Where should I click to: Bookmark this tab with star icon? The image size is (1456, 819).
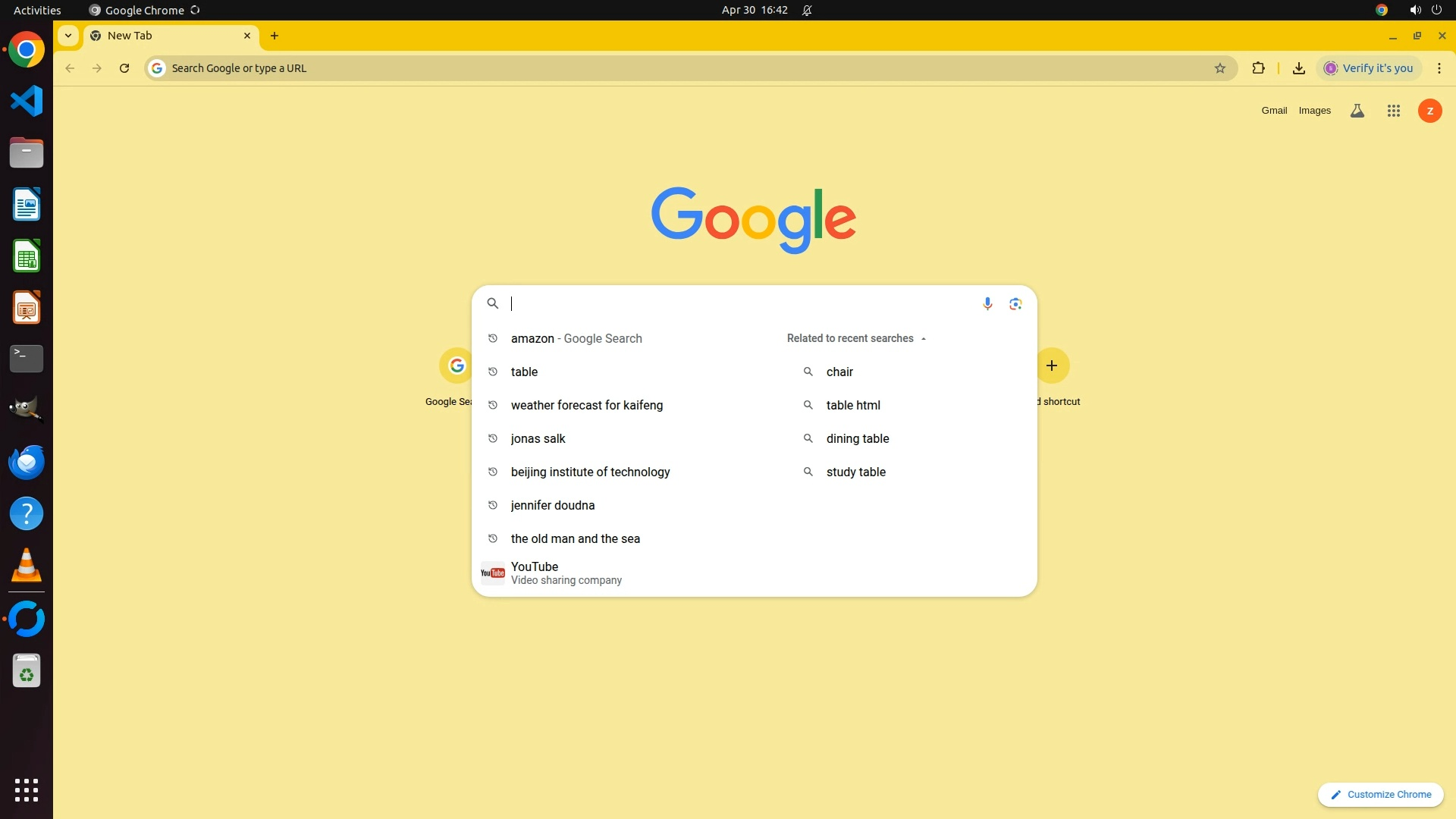pyautogui.click(x=1219, y=68)
